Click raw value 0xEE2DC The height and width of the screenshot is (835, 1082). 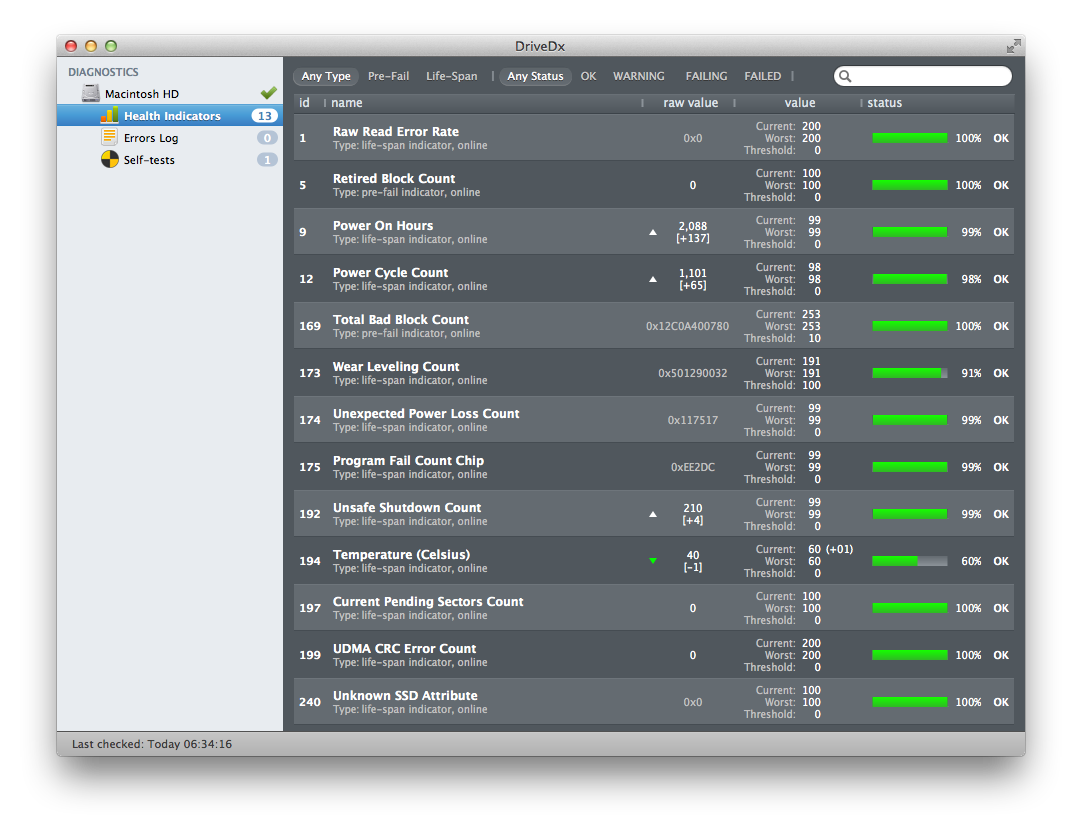693,467
